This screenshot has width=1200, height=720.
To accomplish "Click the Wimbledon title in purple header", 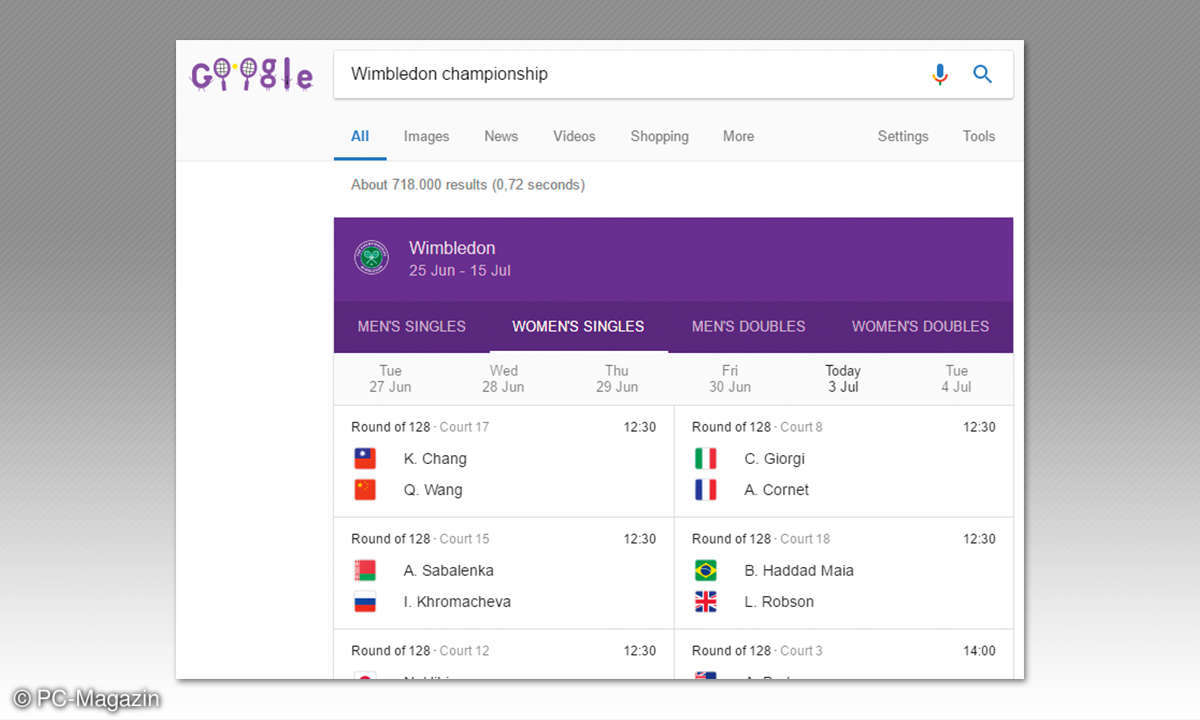I will [452, 248].
